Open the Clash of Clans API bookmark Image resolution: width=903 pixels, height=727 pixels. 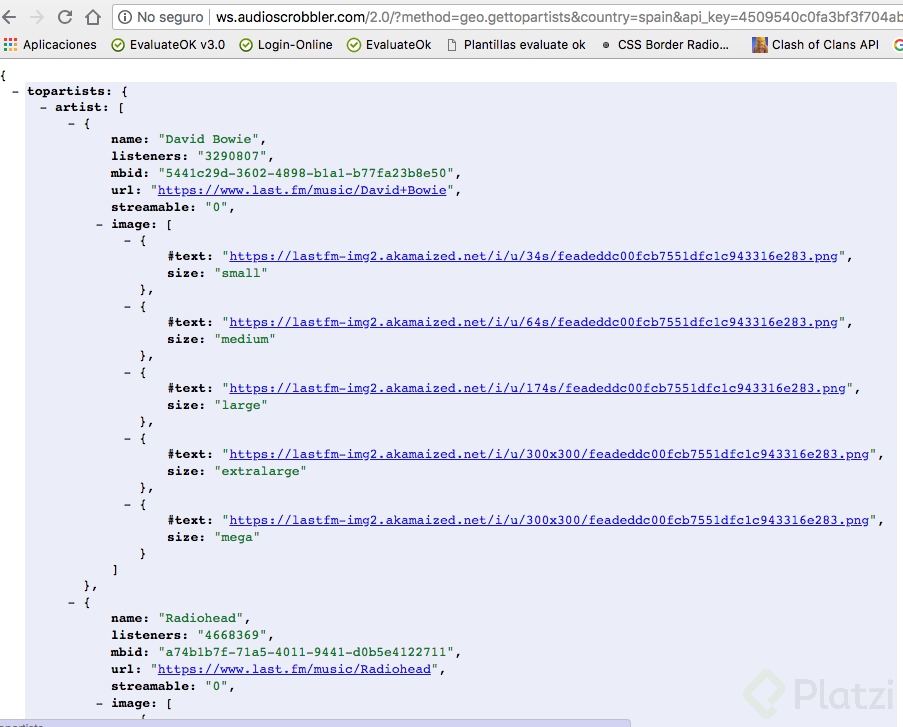(x=815, y=44)
